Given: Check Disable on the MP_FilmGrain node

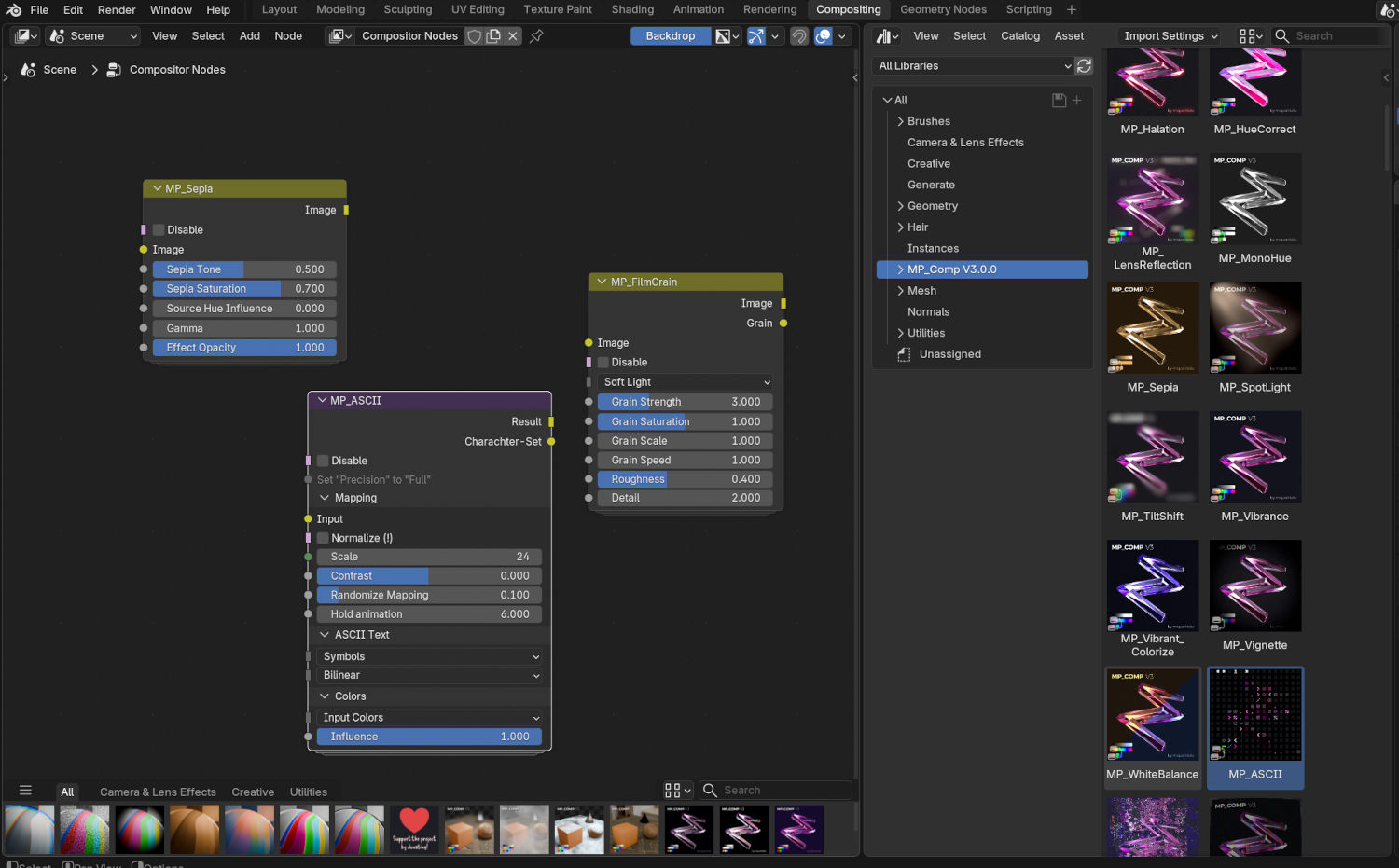Looking at the screenshot, I should (x=602, y=362).
